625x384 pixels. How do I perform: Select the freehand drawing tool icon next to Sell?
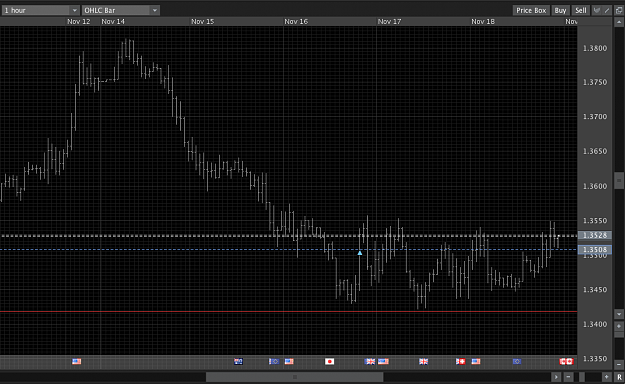[597, 10]
